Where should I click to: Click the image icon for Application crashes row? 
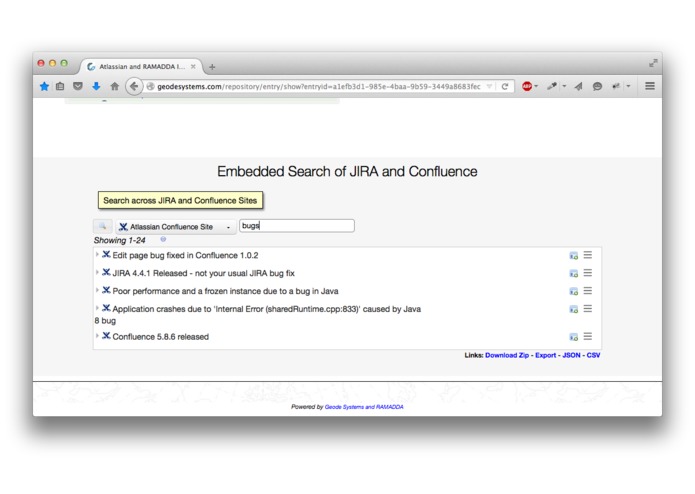574,309
